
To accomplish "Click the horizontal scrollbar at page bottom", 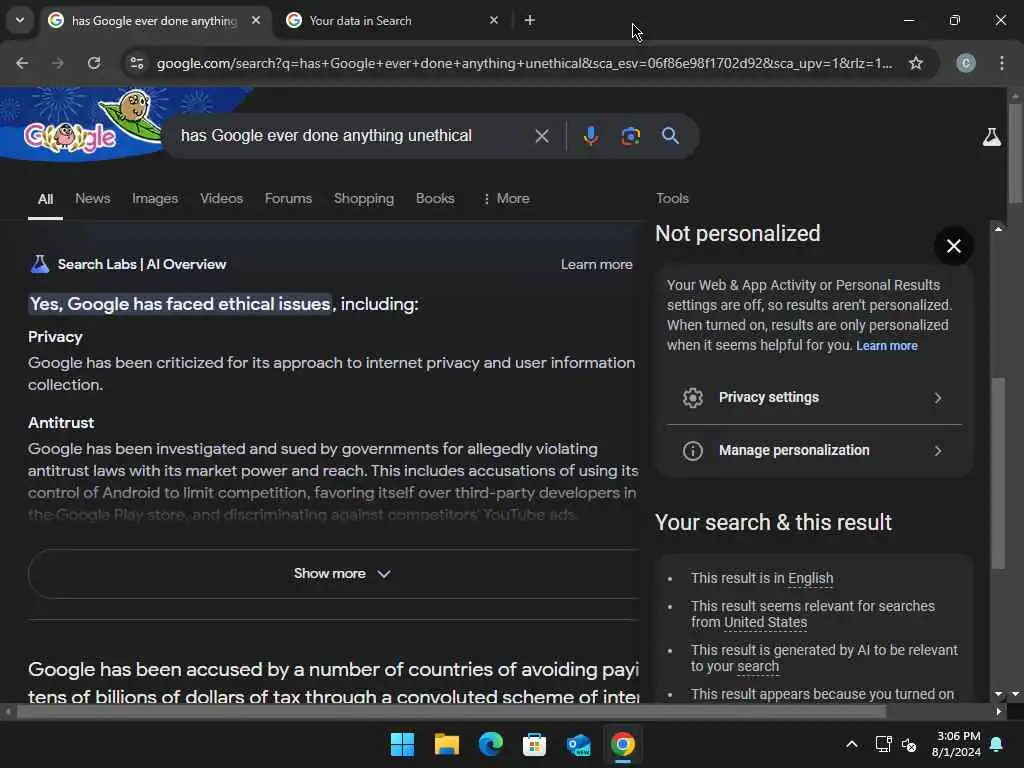I will [x=451, y=711].
